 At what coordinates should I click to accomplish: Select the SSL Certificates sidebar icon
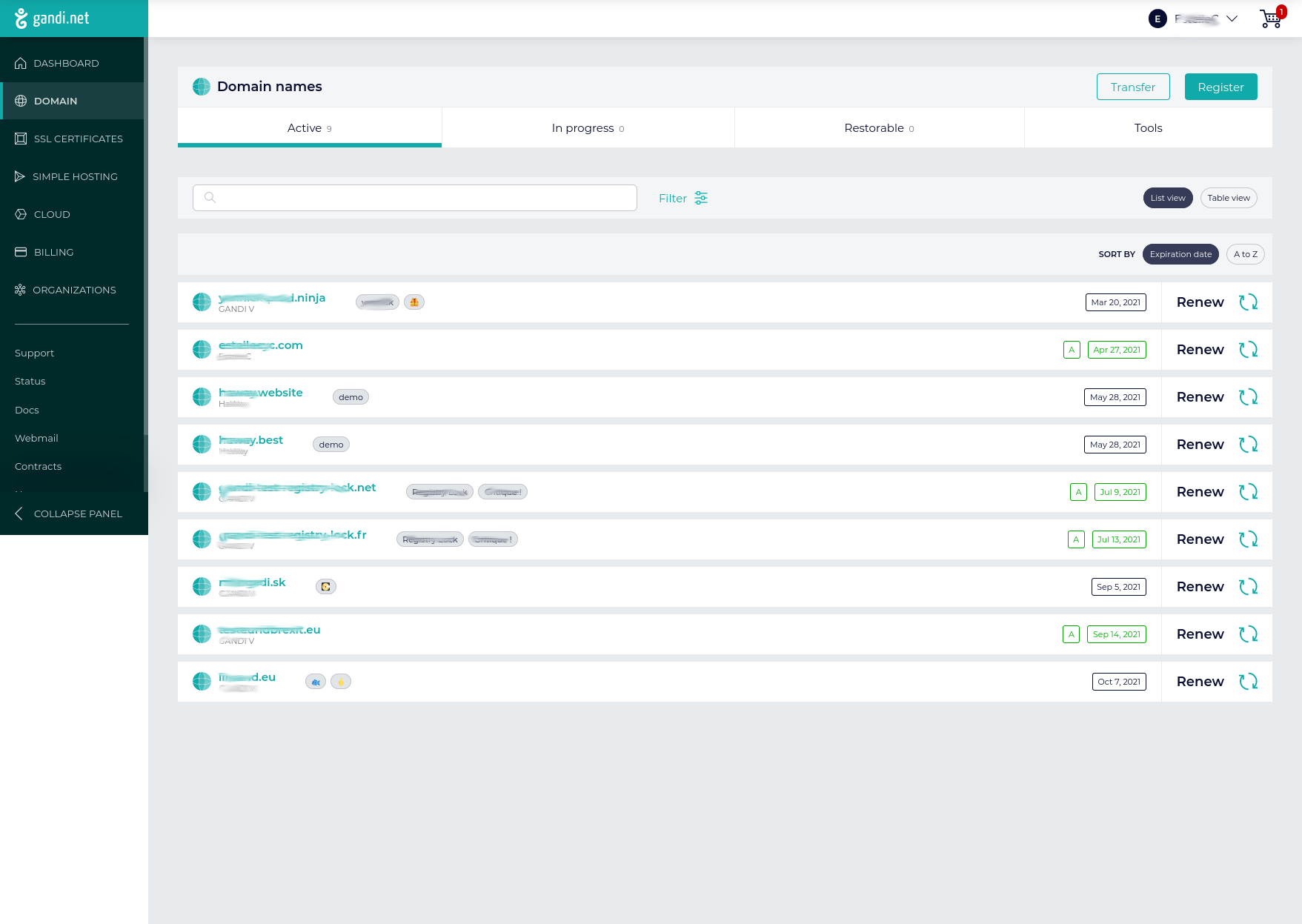click(x=20, y=139)
